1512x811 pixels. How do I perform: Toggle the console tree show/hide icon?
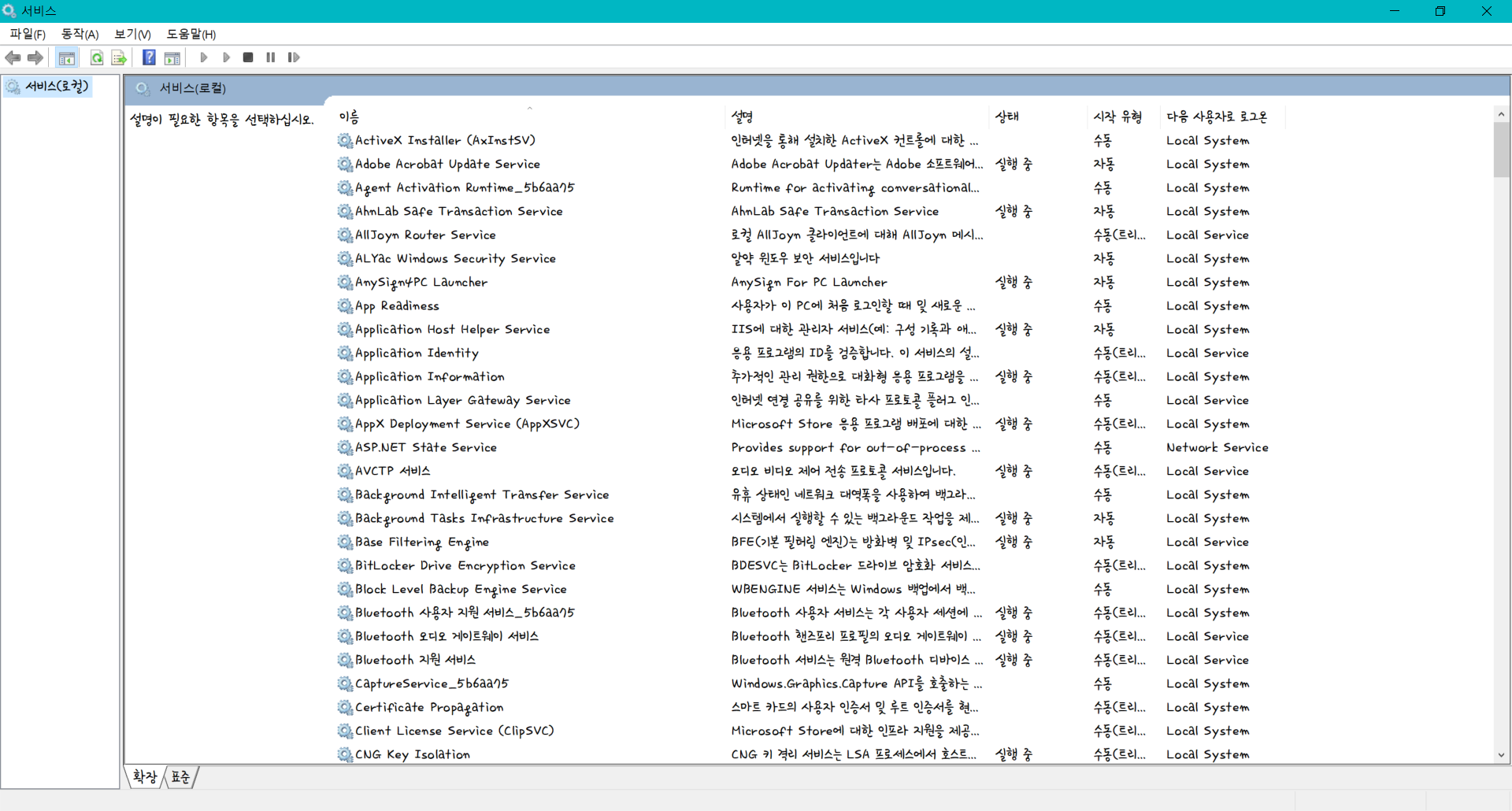click(x=67, y=57)
